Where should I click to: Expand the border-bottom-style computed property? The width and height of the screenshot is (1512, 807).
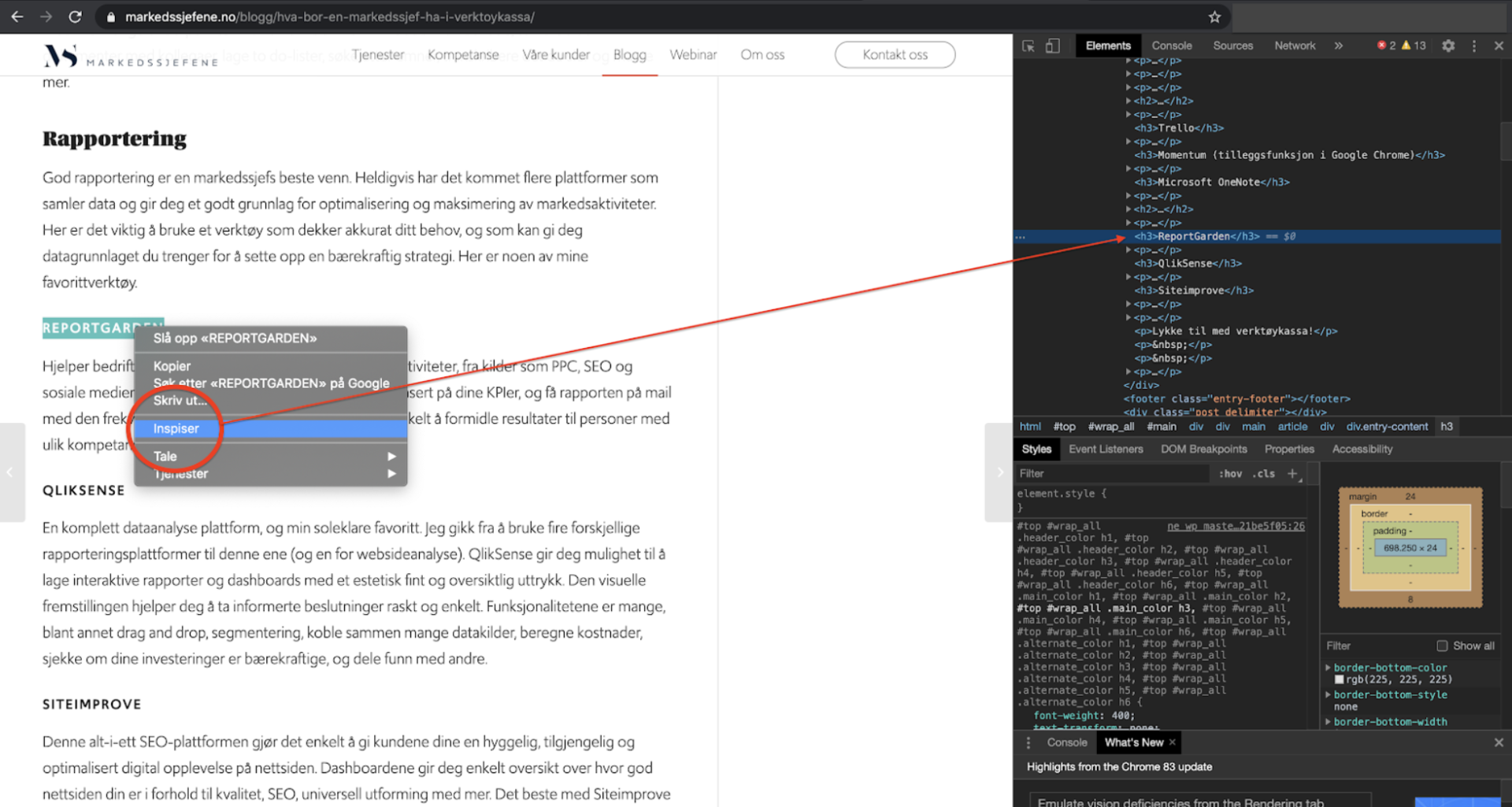pos(1328,694)
